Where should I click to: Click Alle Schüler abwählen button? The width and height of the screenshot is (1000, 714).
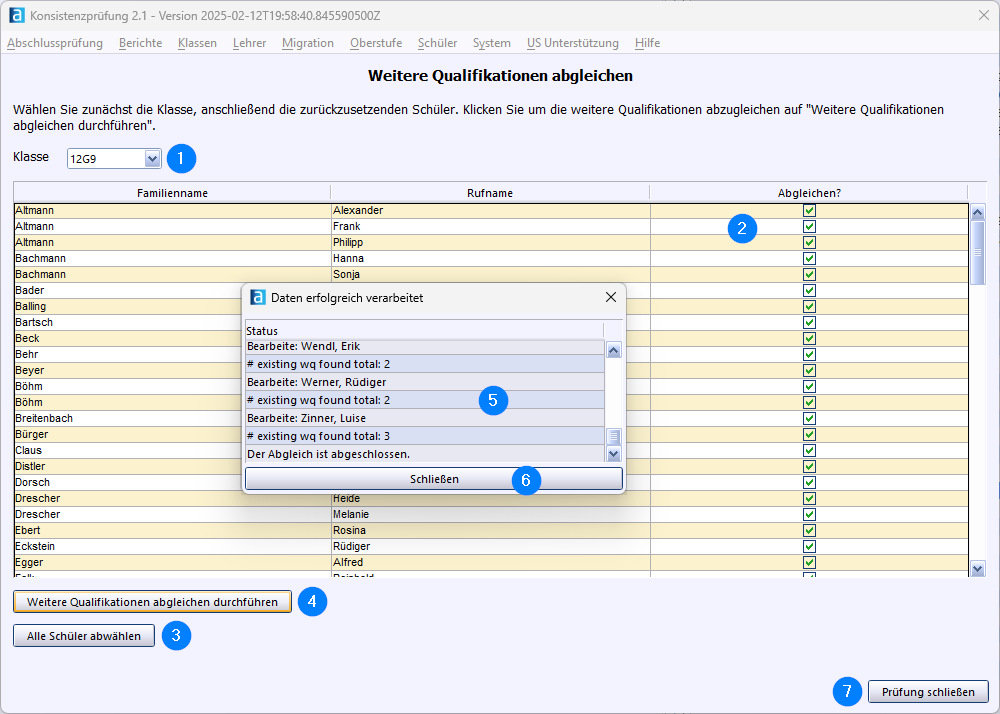coord(84,636)
